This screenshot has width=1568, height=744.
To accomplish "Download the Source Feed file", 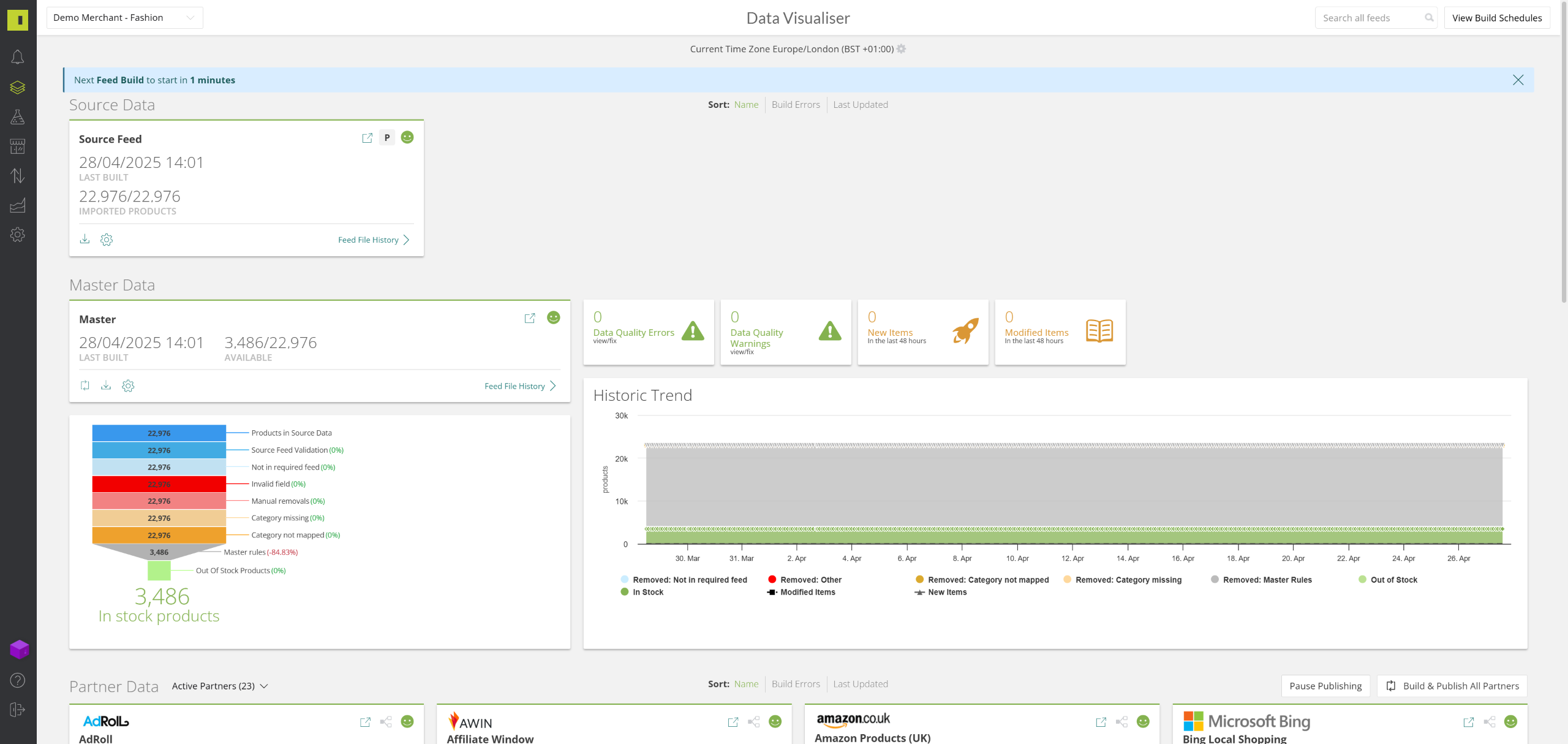I will click(85, 239).
